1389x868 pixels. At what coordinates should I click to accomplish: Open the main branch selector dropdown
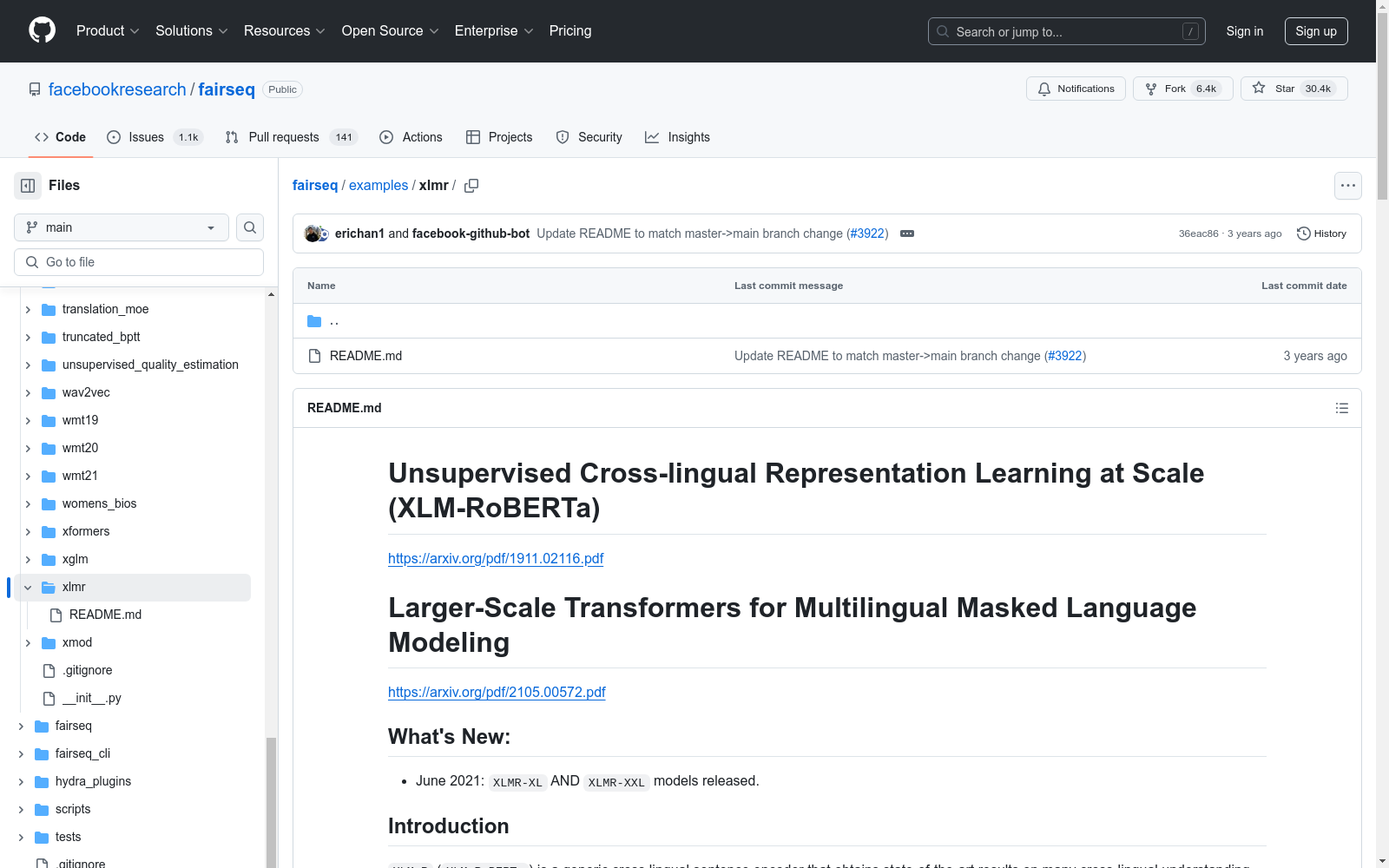click(122, 227)
